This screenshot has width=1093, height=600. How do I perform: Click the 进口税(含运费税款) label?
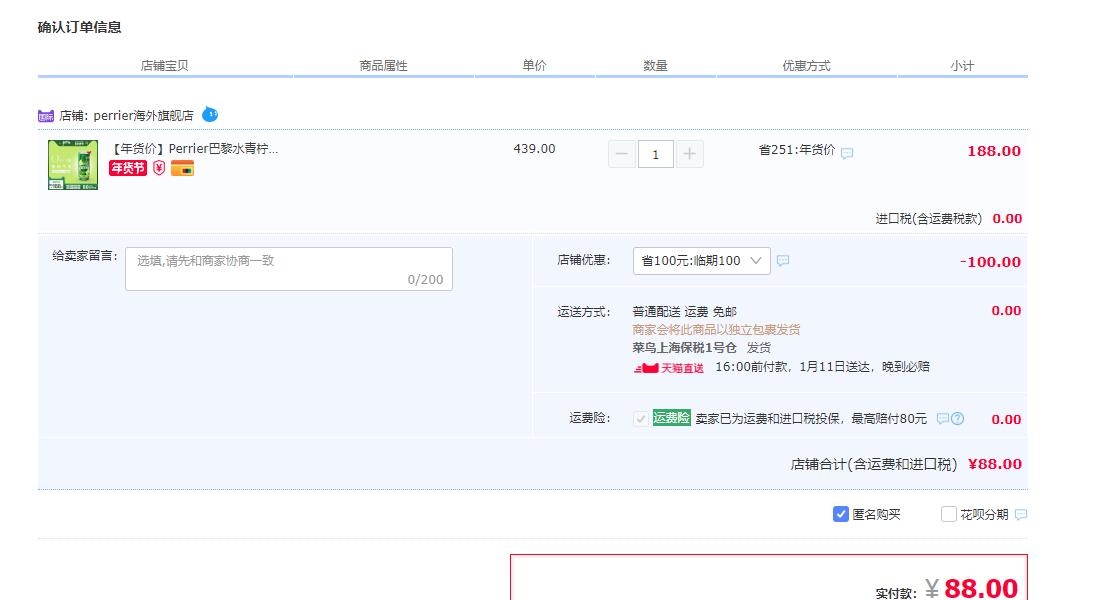928,219
